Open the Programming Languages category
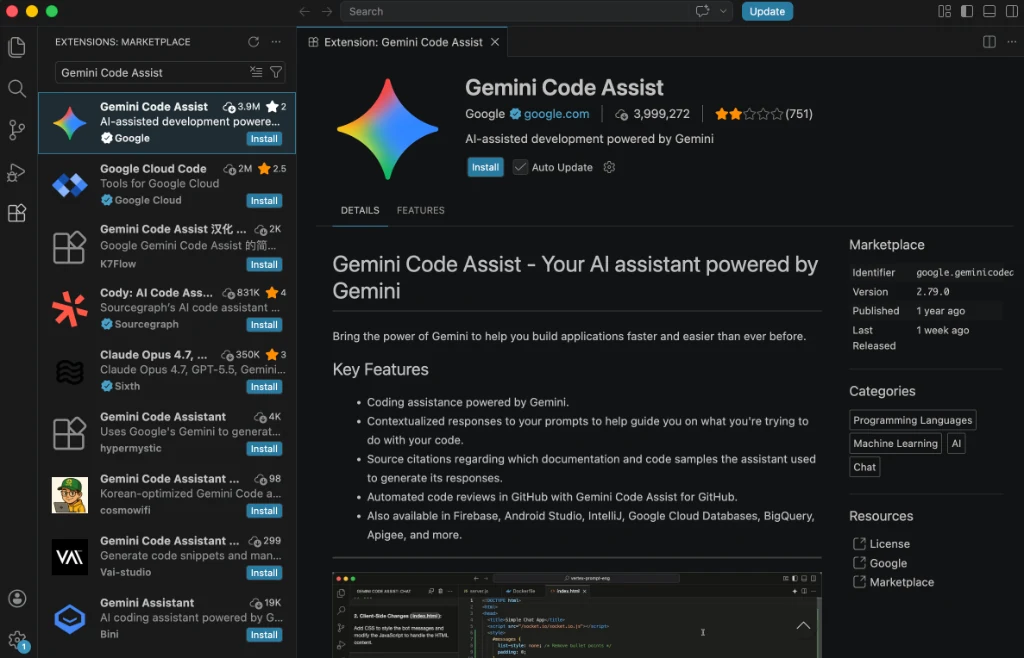Screen dimensions: 1024x658 click(x=912, y=420)
